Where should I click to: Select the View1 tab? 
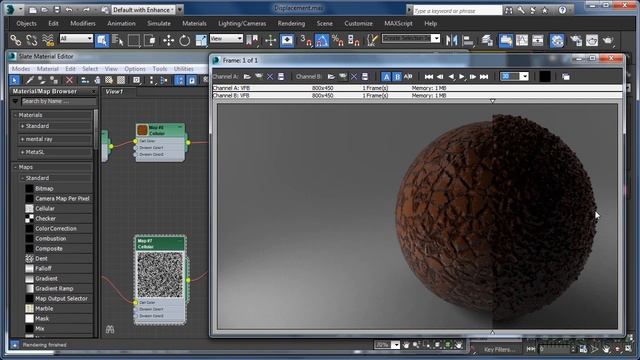(x=114, y=92)
